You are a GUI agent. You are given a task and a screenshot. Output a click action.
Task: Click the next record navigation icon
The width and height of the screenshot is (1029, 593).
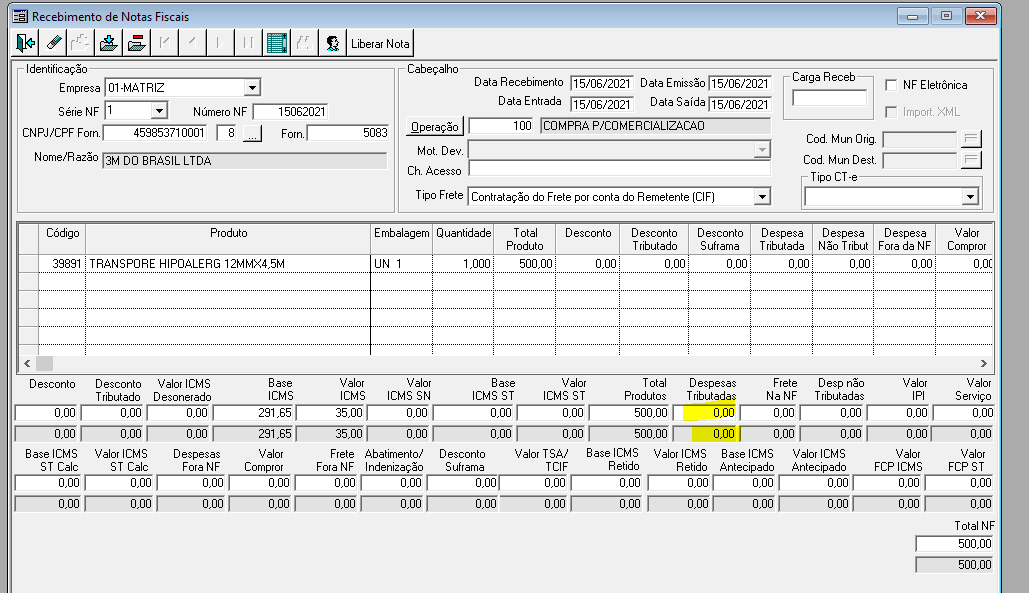(x=220, y=43)
